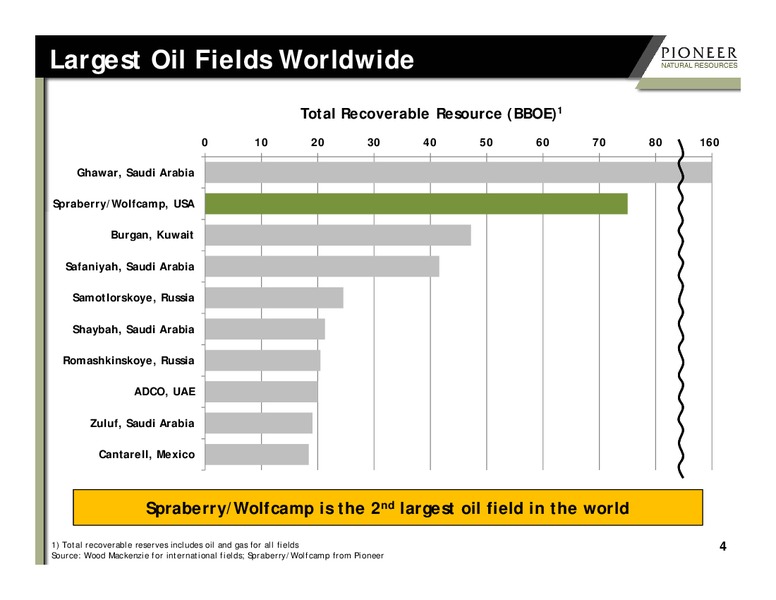Click the slide page number '4'
Image resolution: width=776 pixels, height=600 pixels.
(723, 547)
